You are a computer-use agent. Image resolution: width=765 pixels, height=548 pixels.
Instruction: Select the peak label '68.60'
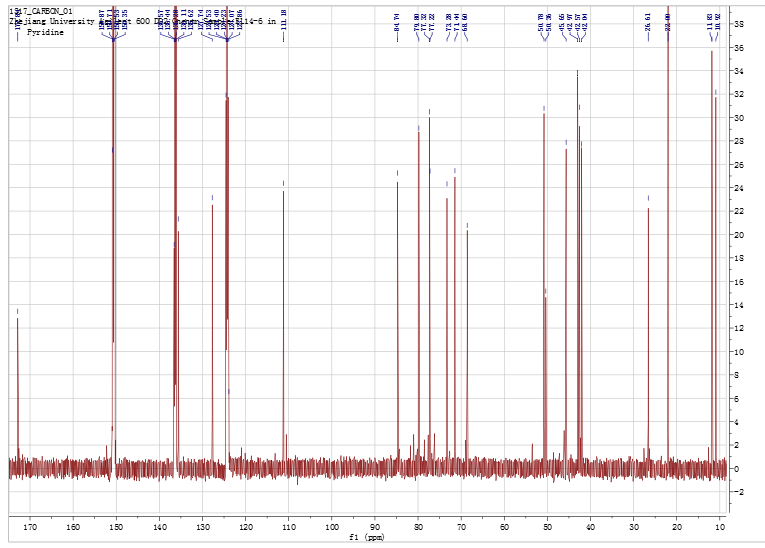[465, 22]
